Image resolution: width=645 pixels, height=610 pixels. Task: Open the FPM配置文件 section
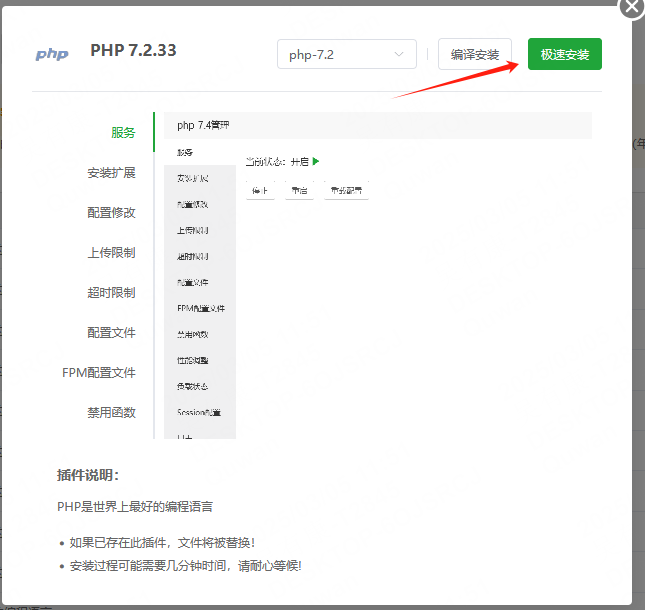pos(99,373)
